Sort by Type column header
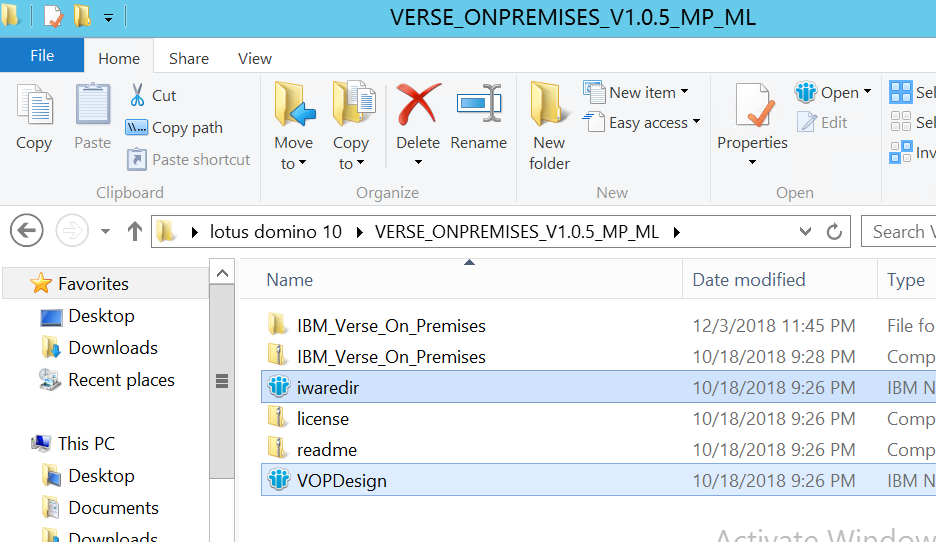 pyautogui.click(x=907, y=279)
